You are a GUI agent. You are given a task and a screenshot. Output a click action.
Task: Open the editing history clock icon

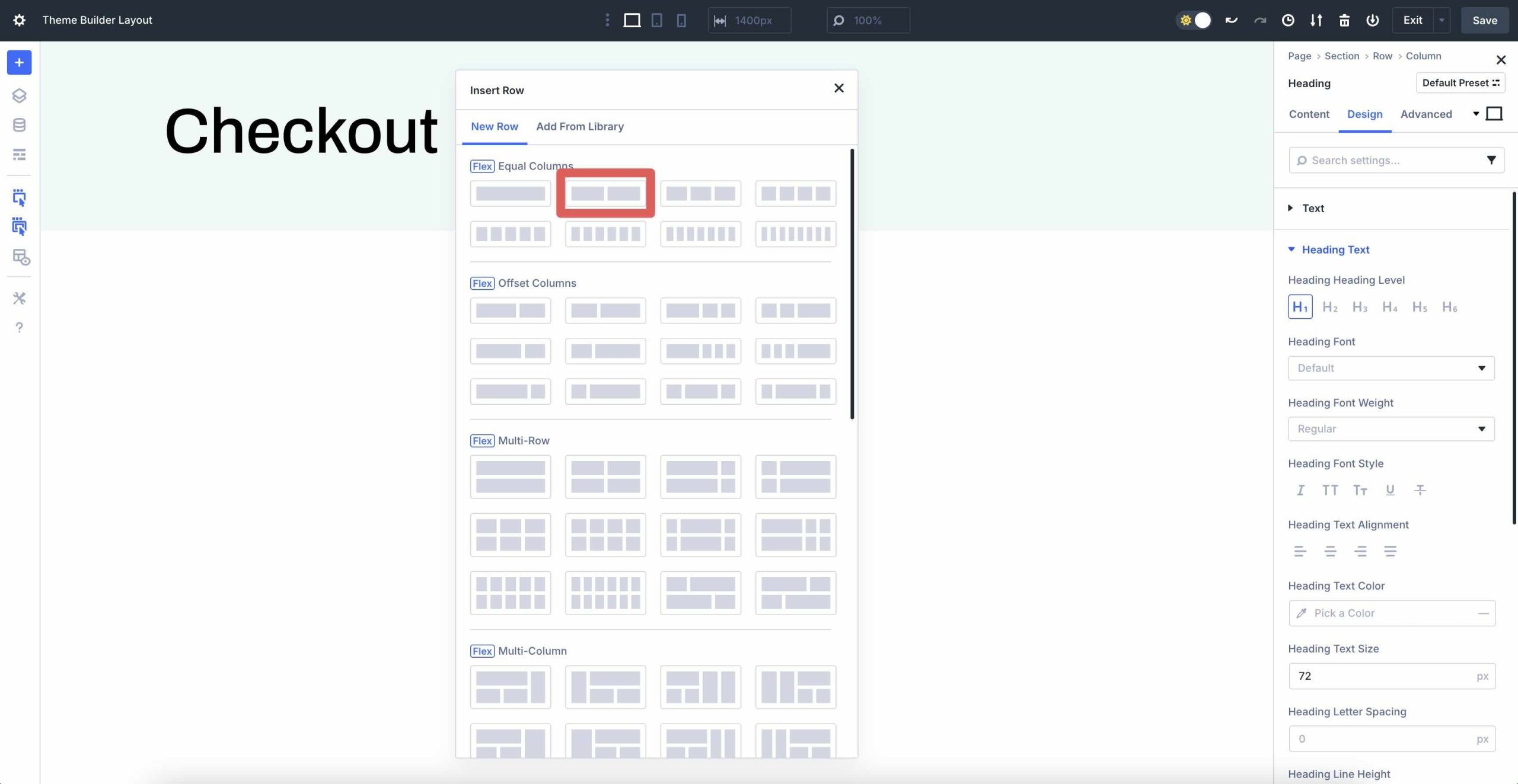point(1287,20)
